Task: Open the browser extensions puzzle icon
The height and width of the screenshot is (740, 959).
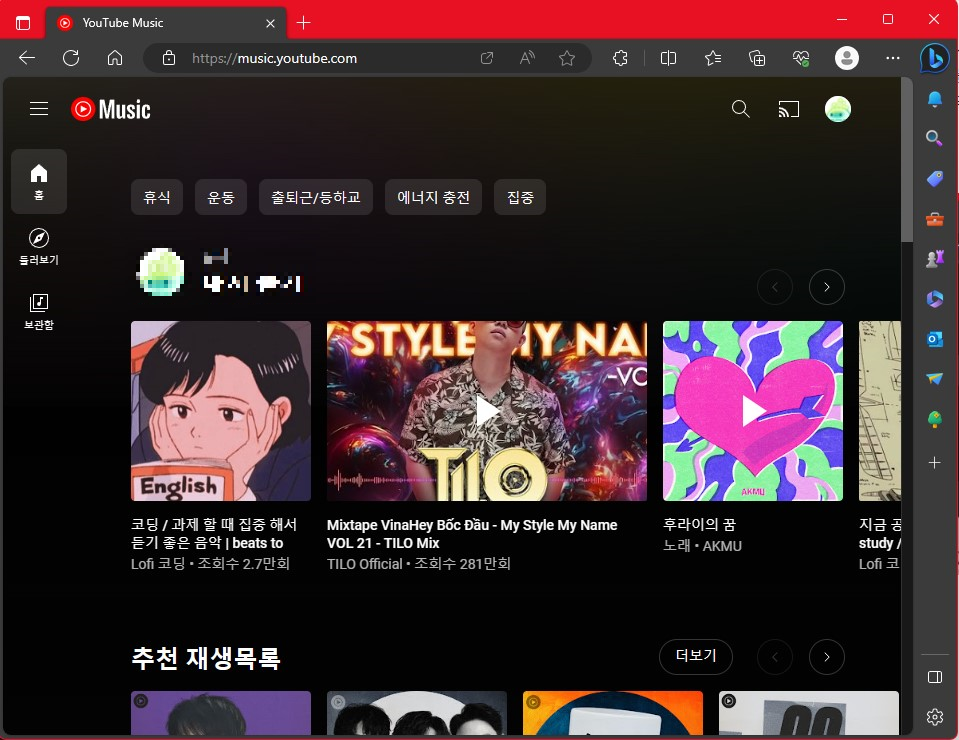Action: (620, 58)
